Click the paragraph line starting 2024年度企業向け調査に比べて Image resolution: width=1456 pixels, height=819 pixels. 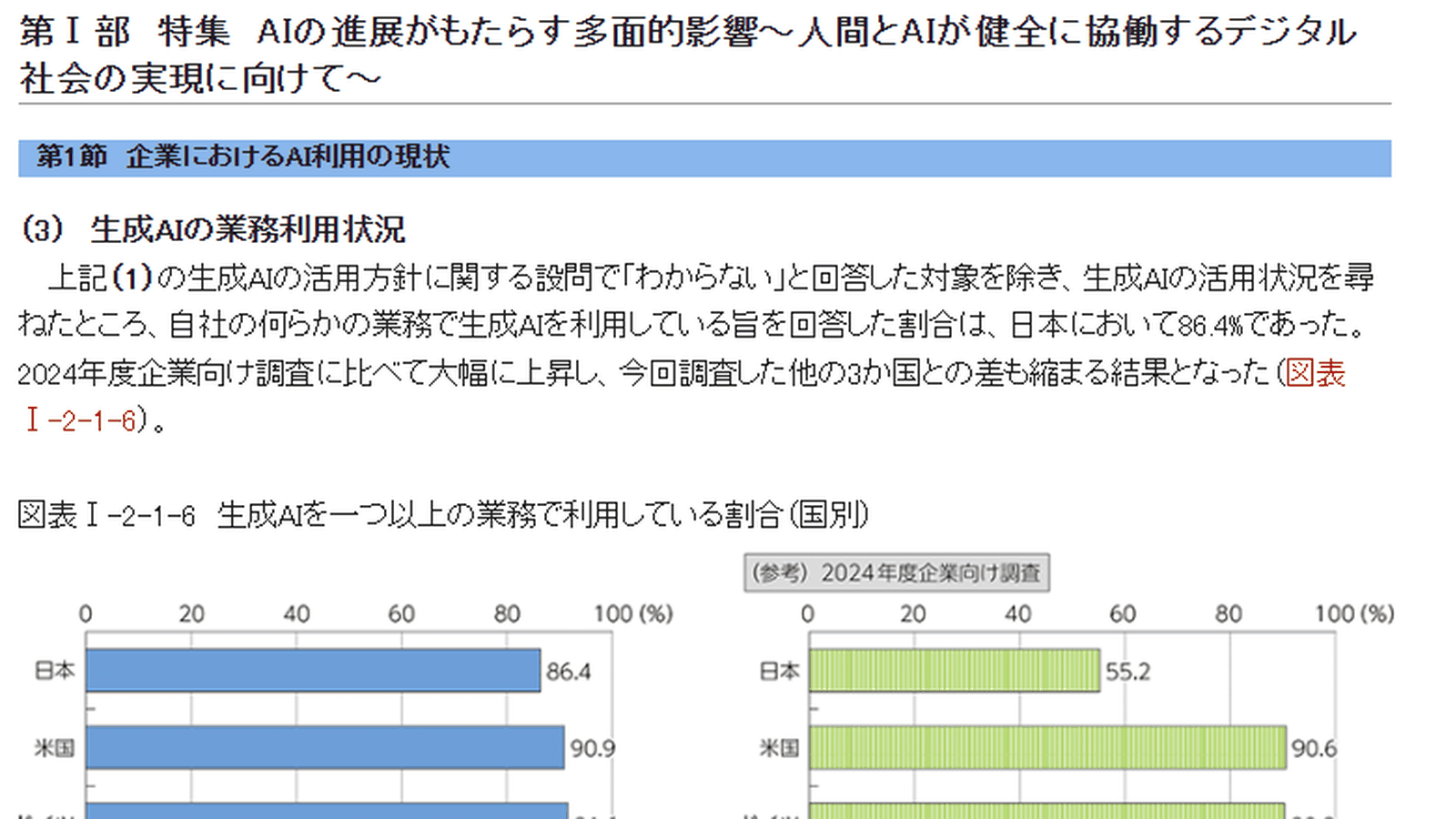pos(682,373)
